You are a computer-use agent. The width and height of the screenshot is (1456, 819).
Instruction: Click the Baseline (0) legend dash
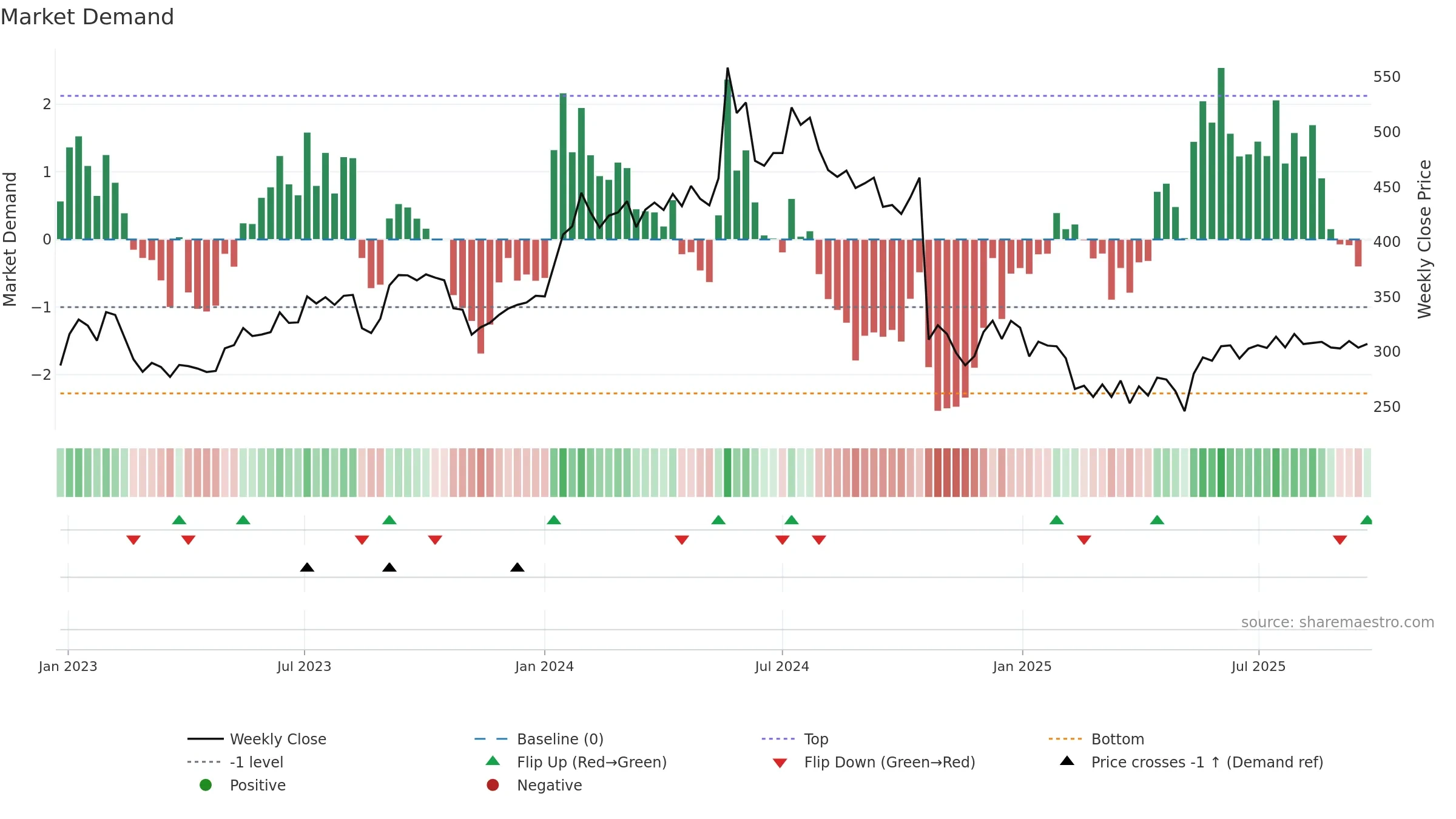[491, 739]
